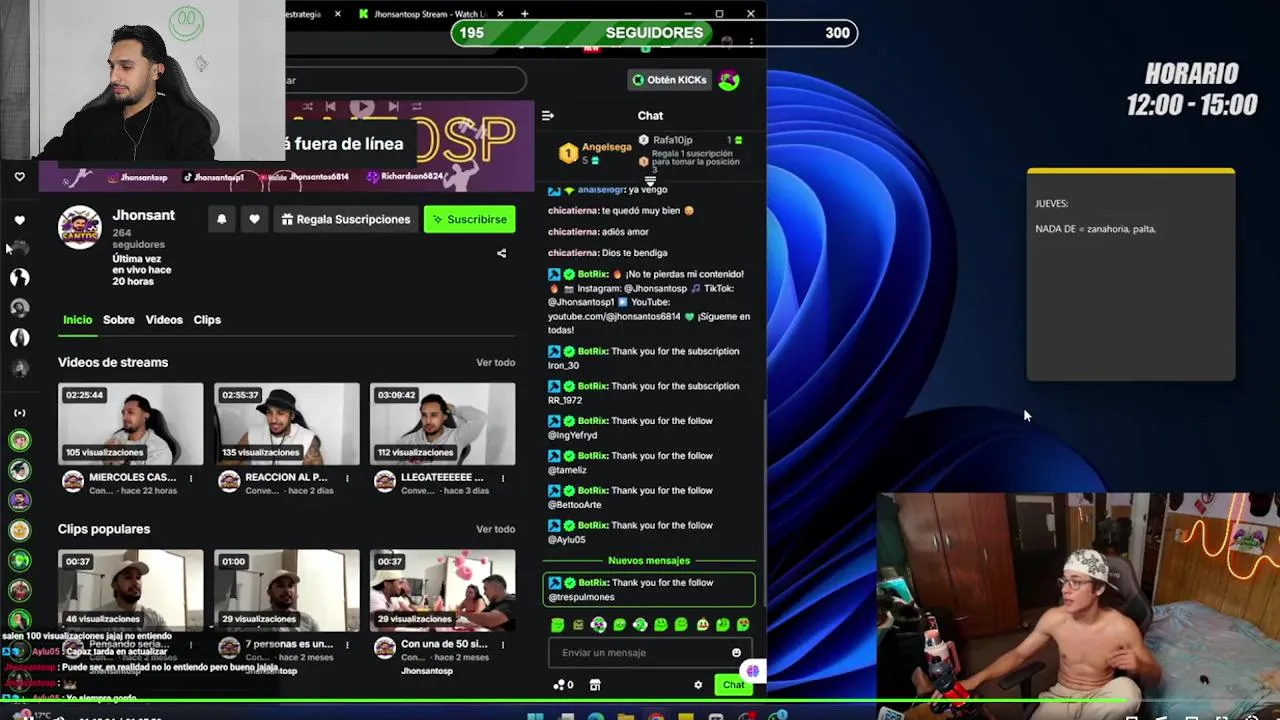Viewport: 1280px width, 720px height.
Task: Click Ver todo next to Videos de streams
Action: point(495,363)
